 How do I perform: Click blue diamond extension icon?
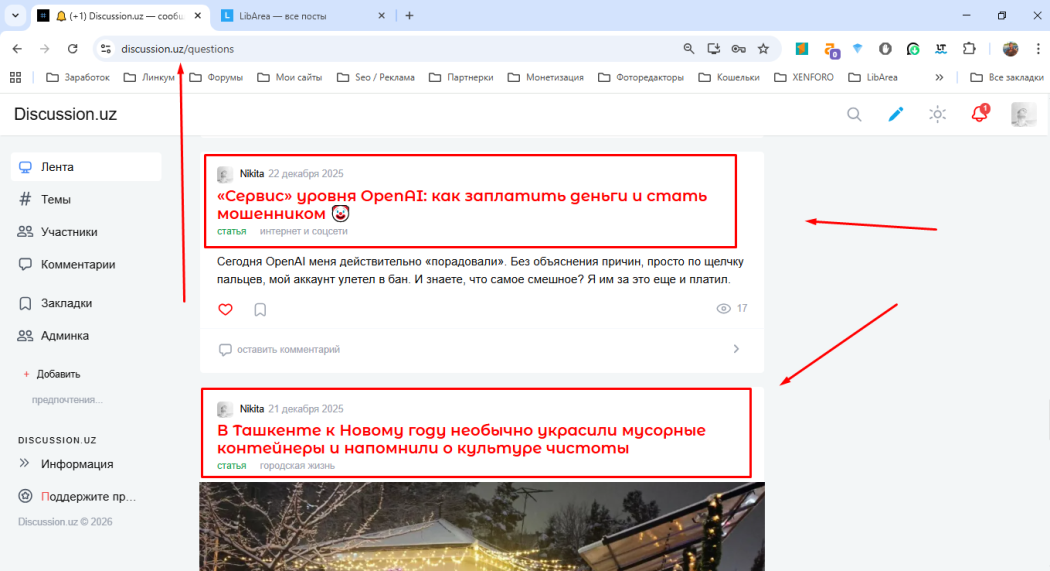858,49
